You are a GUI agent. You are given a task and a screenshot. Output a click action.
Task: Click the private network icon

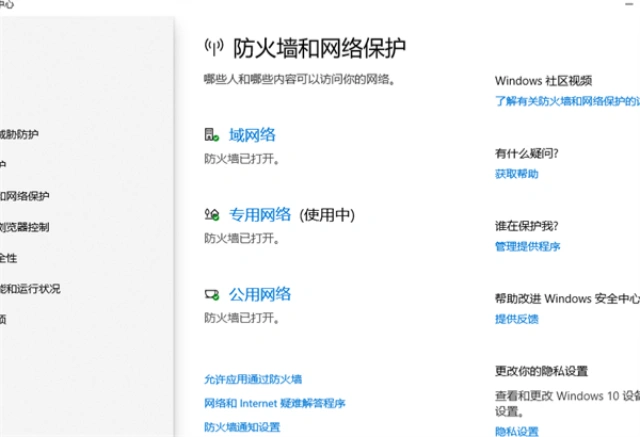click(x=212, y=214)
